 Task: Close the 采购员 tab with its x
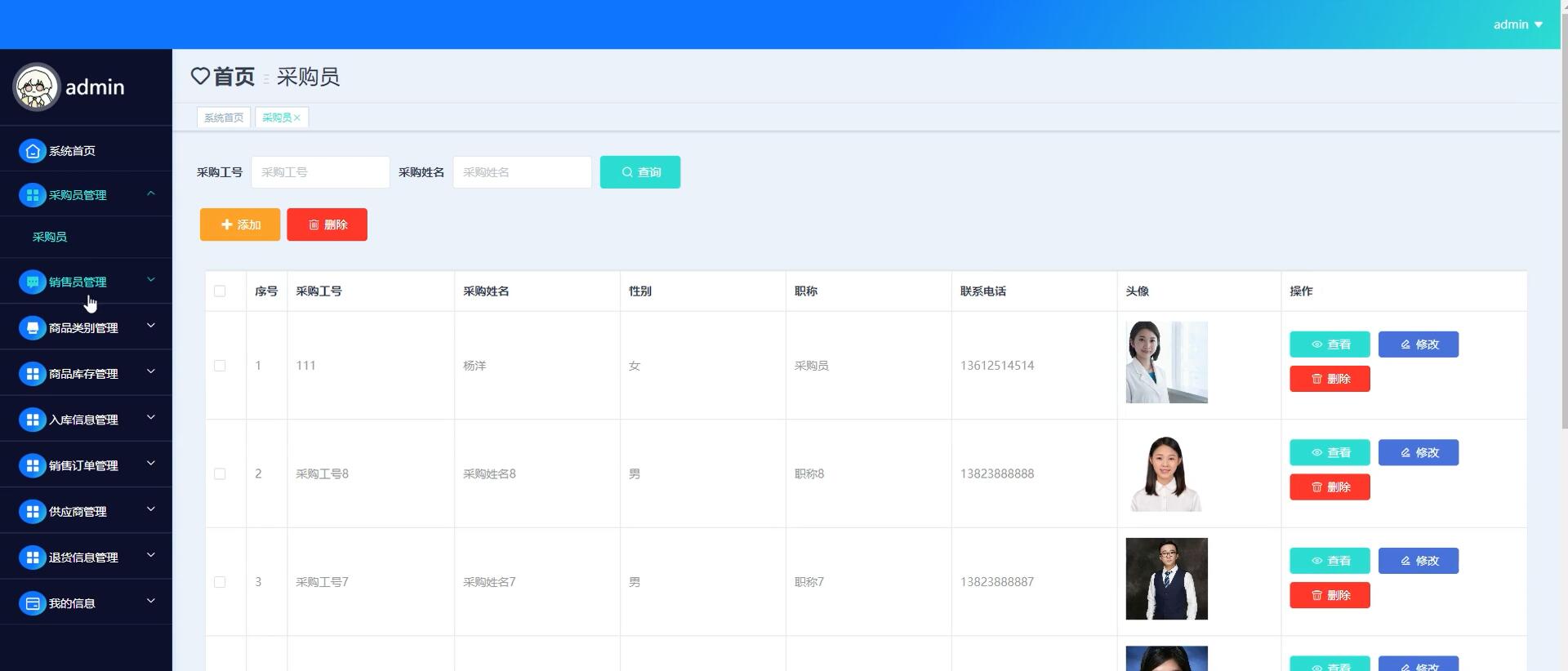pos(297,118)
